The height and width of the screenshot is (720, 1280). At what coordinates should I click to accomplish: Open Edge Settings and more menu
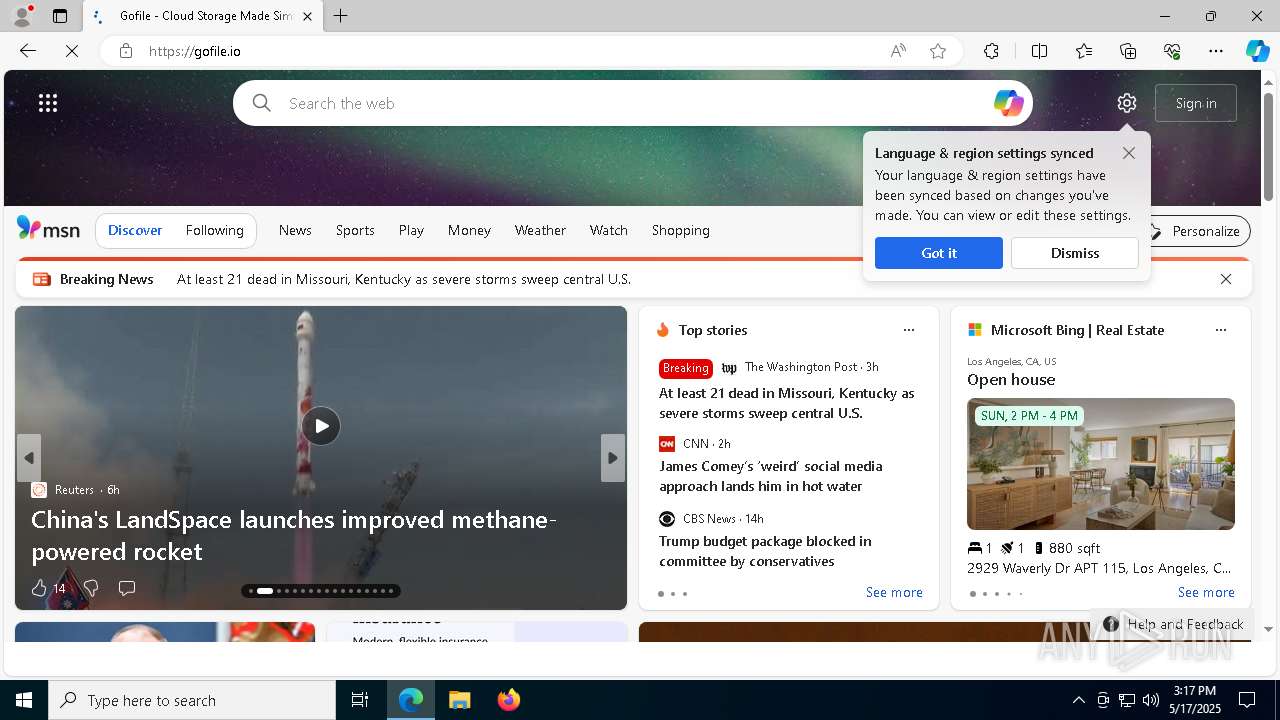coord(1216,51)
